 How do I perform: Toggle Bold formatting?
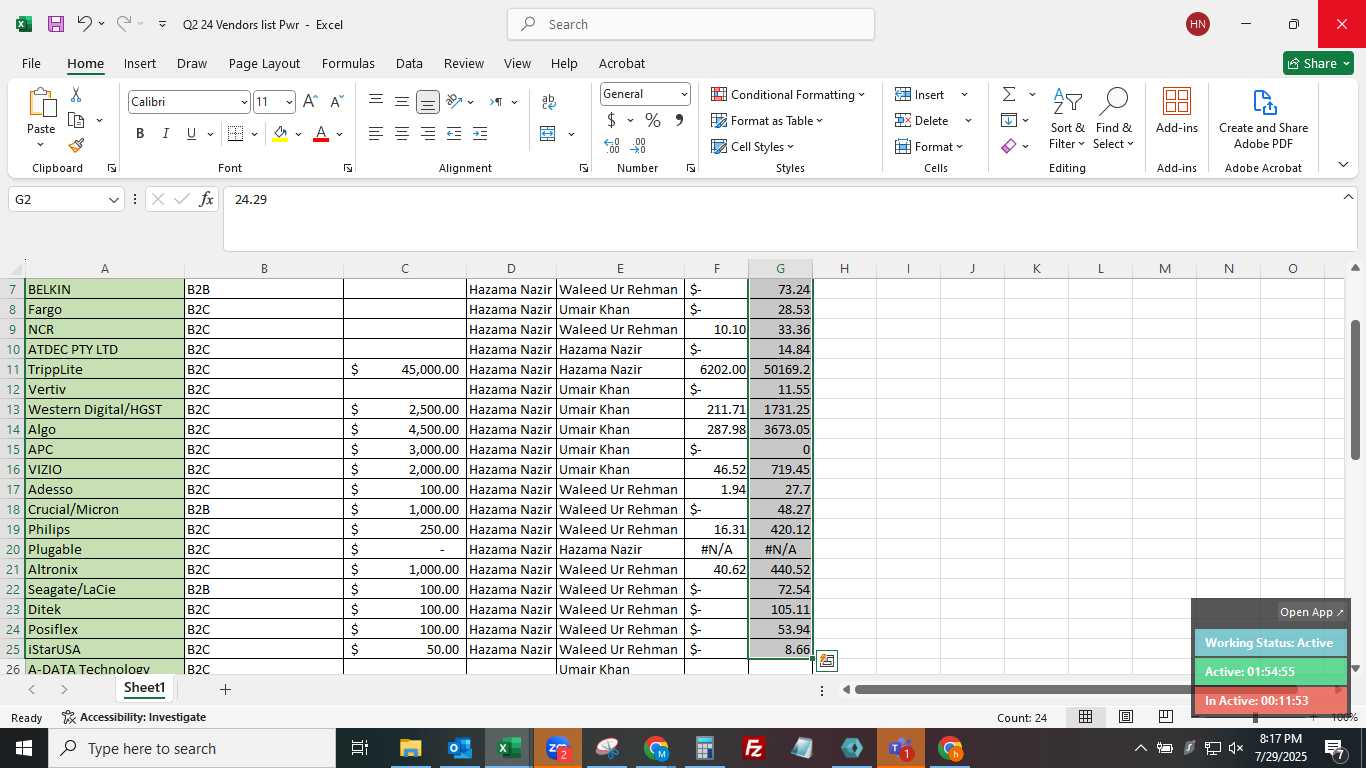coord(140,134)
